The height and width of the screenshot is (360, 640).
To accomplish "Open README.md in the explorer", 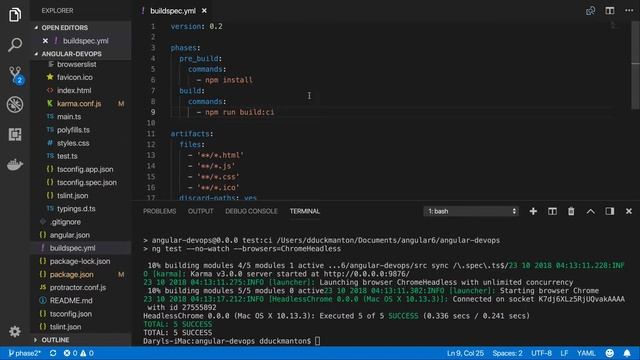I will [71, 300].
